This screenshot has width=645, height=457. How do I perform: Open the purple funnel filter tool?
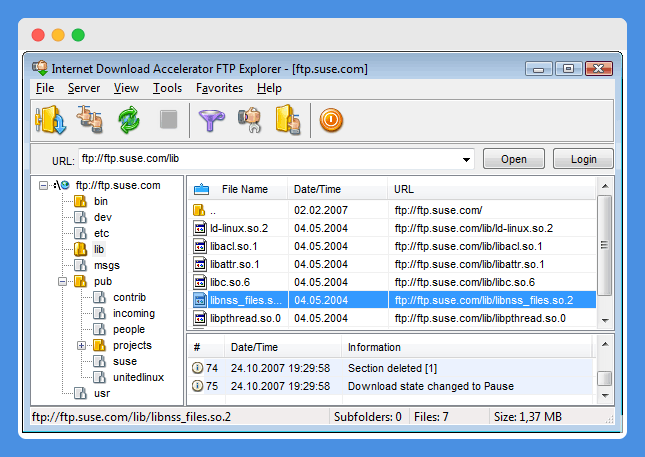click(211, 120)
